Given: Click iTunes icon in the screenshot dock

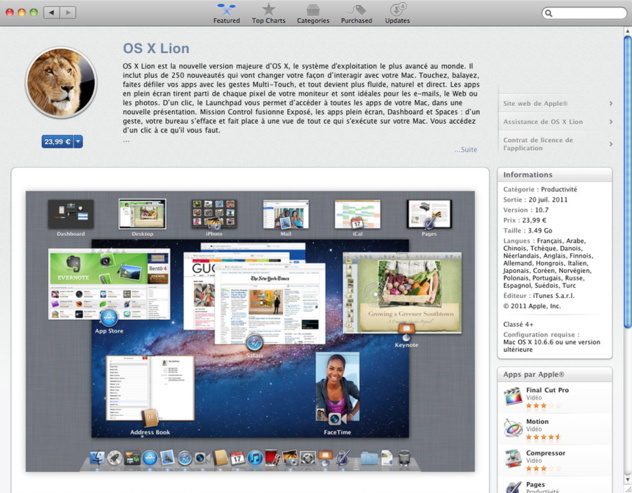Looking at the screenshot, I should pos(255,458).
